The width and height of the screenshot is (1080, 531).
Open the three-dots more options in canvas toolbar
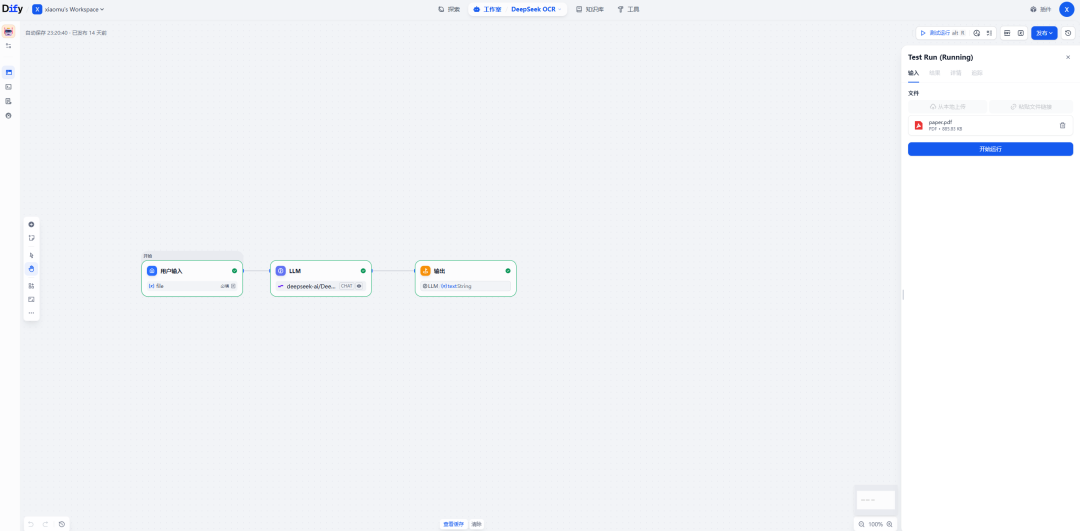tap(31, 313)
